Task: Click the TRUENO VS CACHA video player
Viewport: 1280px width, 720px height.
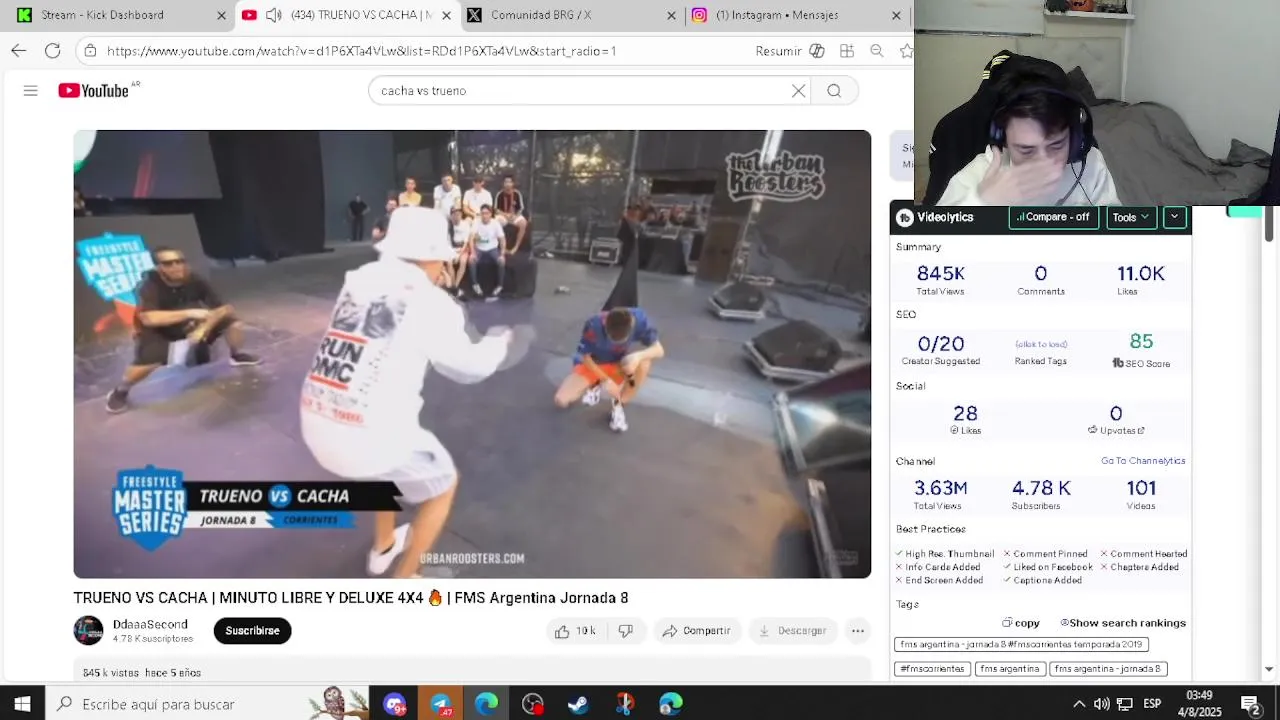Action: 472,354
